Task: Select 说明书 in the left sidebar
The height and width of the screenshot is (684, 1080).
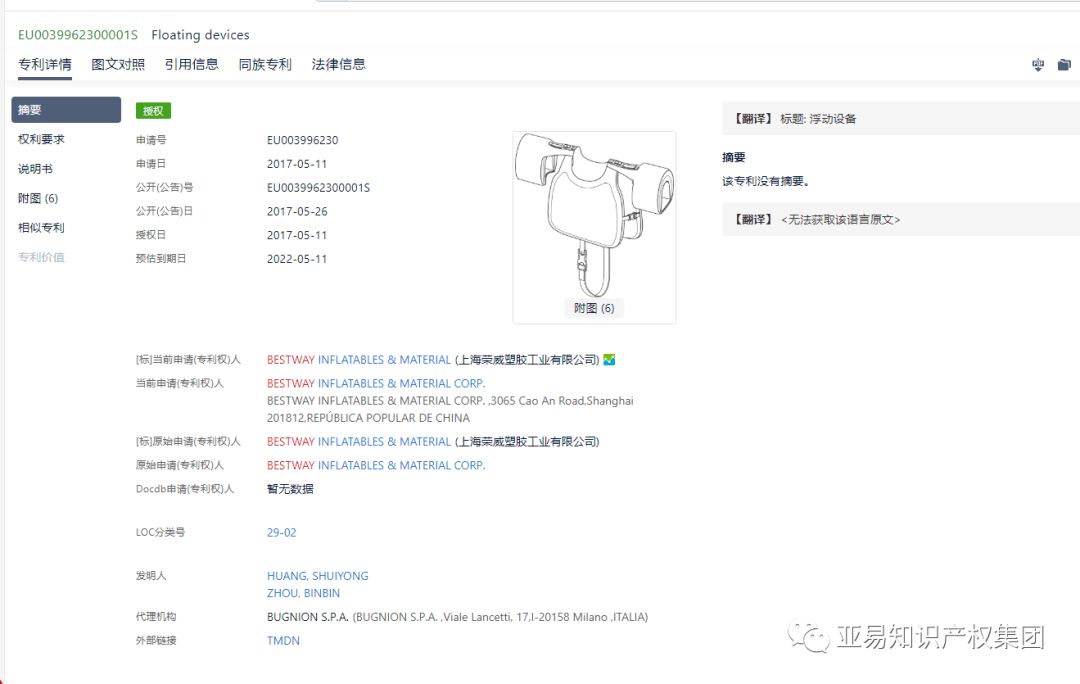Action: tap(37, 168)
